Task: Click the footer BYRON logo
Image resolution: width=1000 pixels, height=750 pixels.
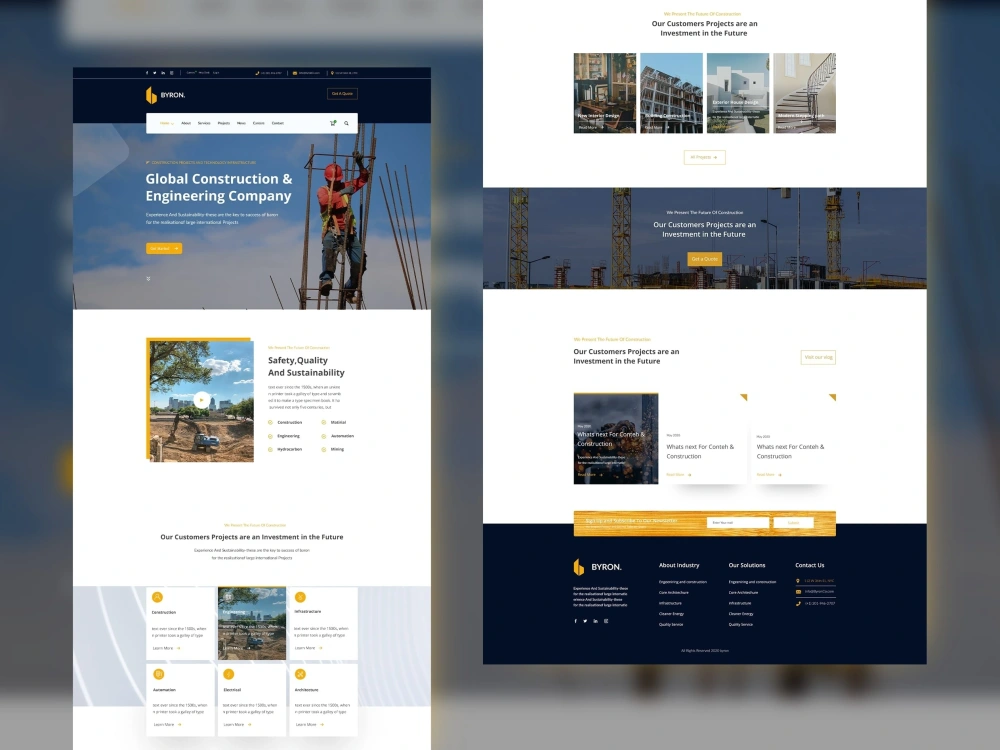Action: click(x=598, y=566)
